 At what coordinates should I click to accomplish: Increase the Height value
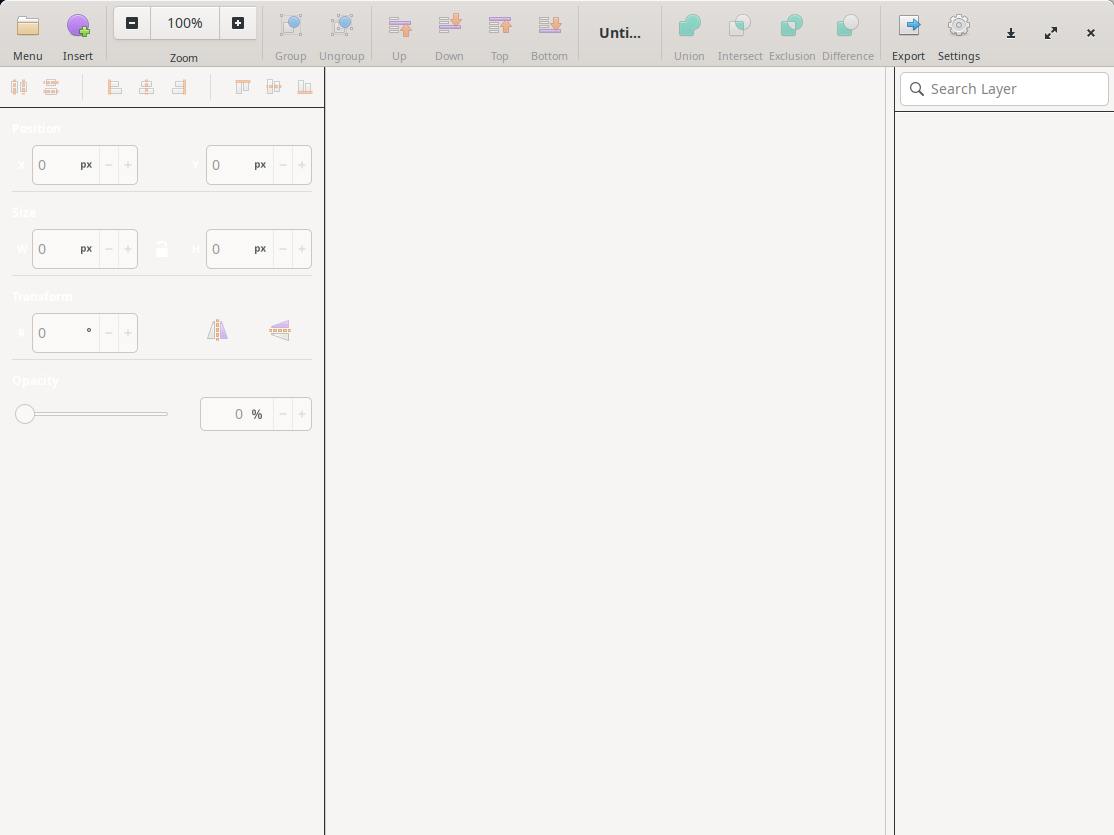coord(302,249)
